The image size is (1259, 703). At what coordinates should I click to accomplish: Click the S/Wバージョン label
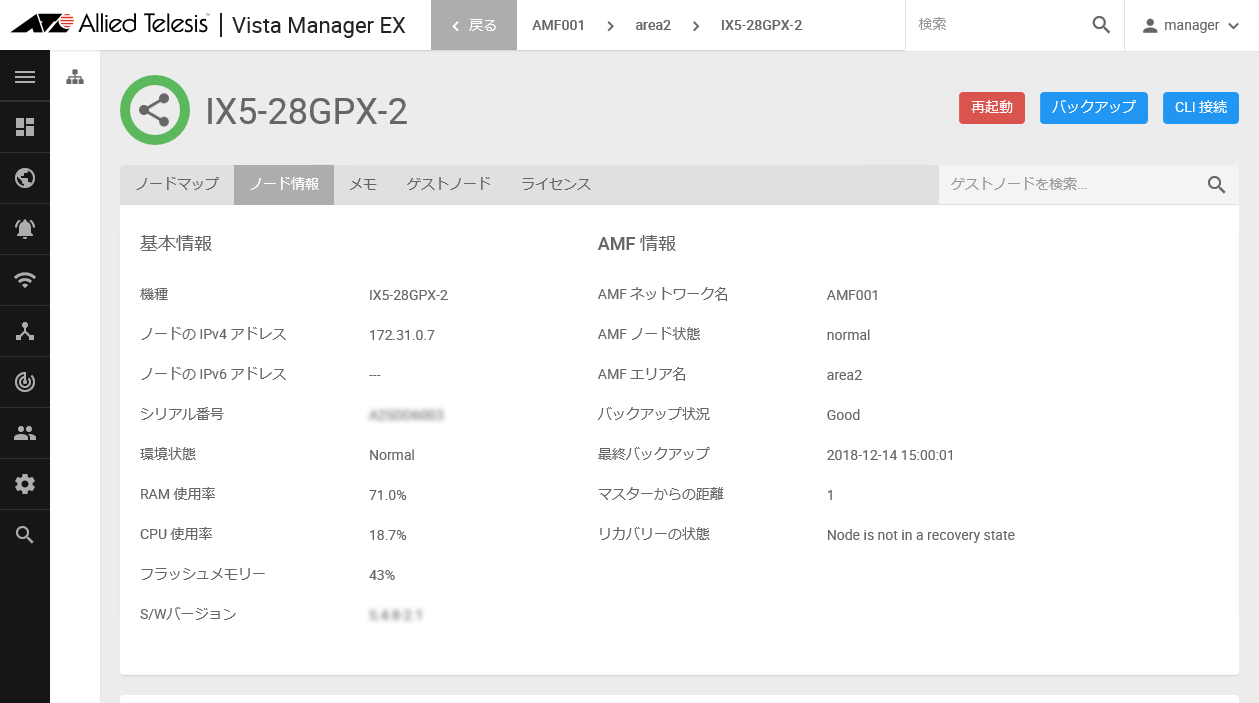188,614
